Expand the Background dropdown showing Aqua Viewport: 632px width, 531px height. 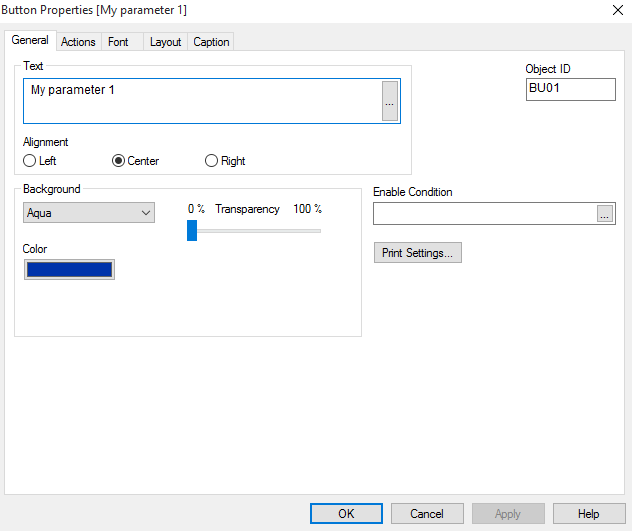point(89,213)
